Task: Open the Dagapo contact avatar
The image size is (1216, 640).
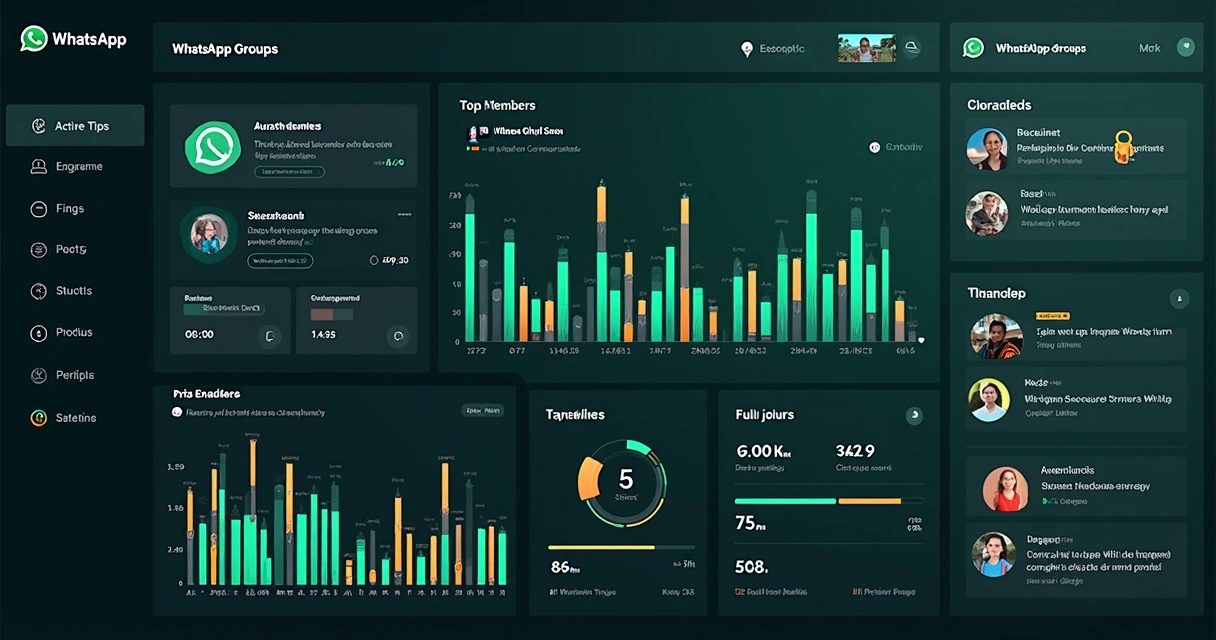Action: click(994, 554)
